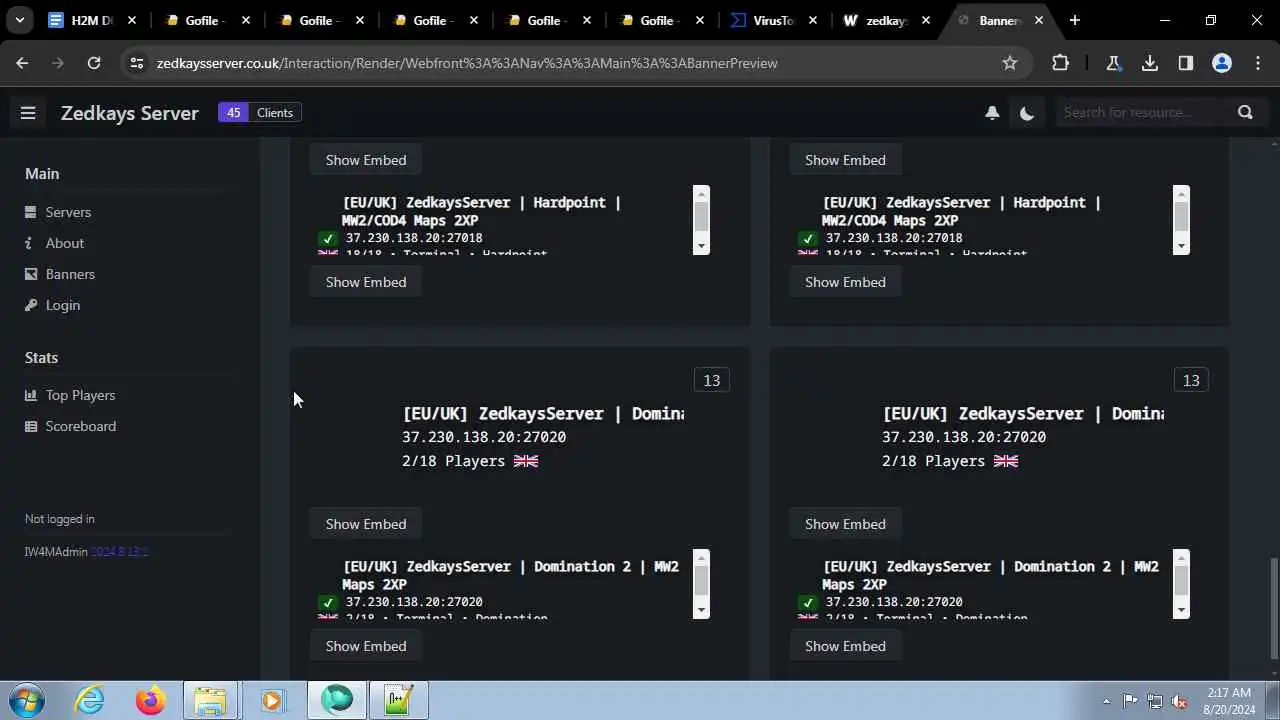
Task: Click the 13 badge on left Domination card
Action: (x=712, y=380)
